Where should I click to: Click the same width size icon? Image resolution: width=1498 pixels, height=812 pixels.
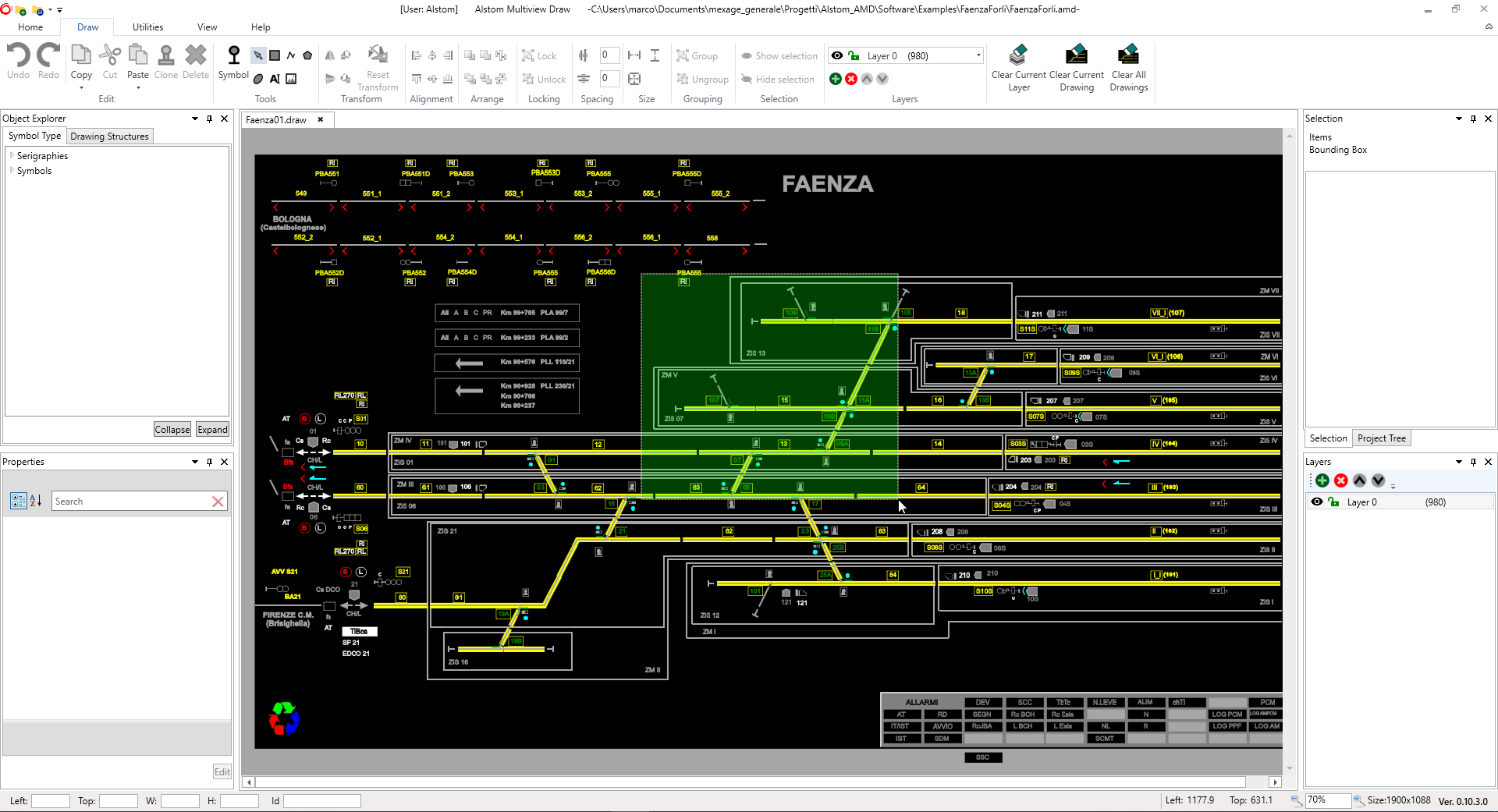pos(634,55)
